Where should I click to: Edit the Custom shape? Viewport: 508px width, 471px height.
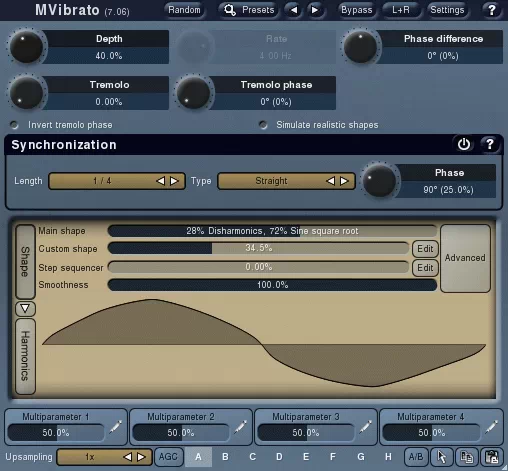425,249
